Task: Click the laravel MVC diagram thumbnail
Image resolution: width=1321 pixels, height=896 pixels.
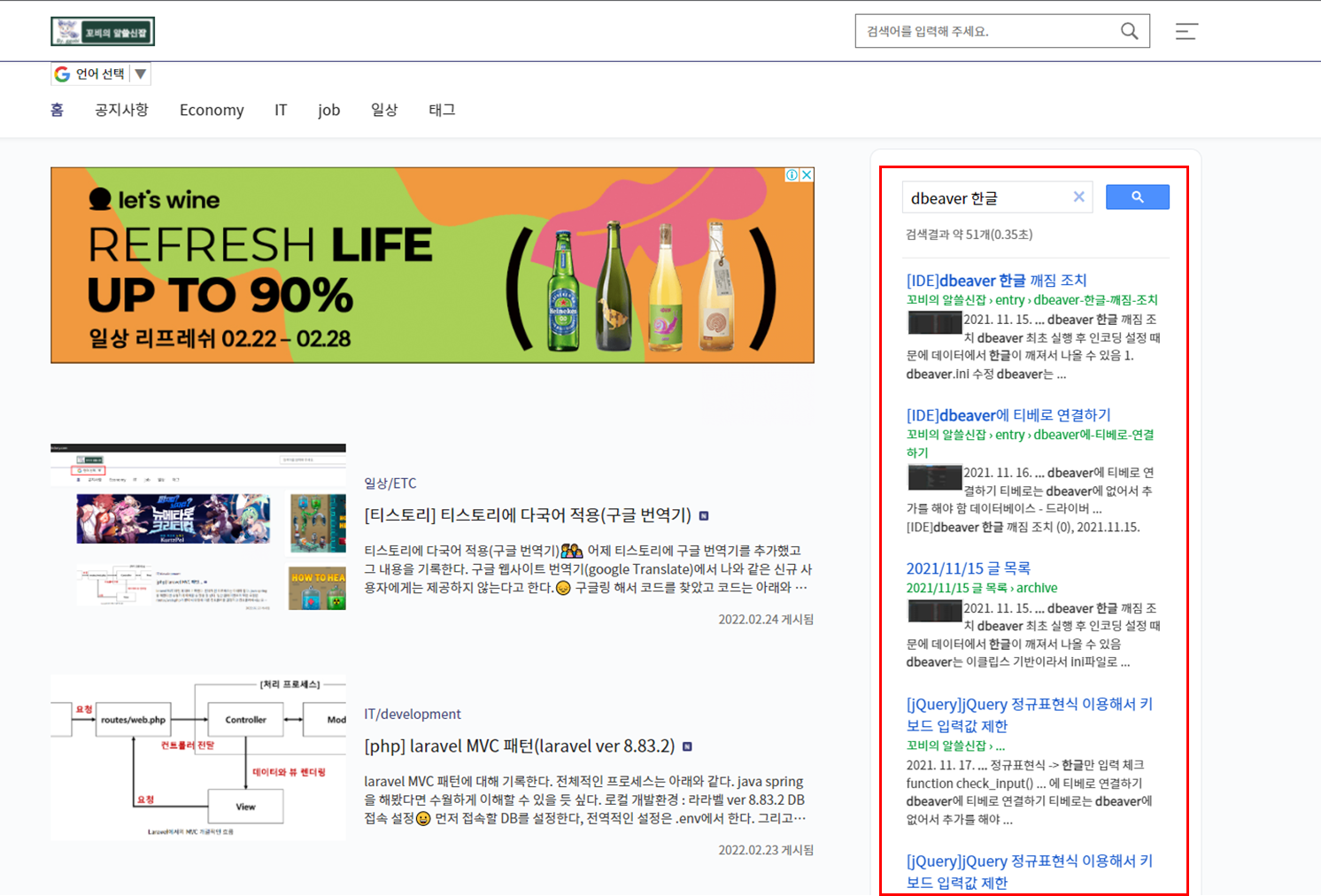Action: click(198, 758)
